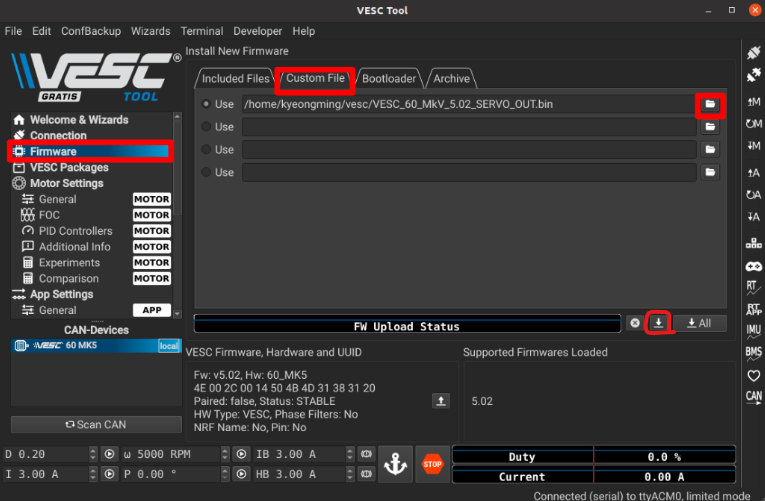Screen dimensions: 765x501
Task: Browse for the first custom firmware file
Action: pyautogui.click(x=710, y=104)
